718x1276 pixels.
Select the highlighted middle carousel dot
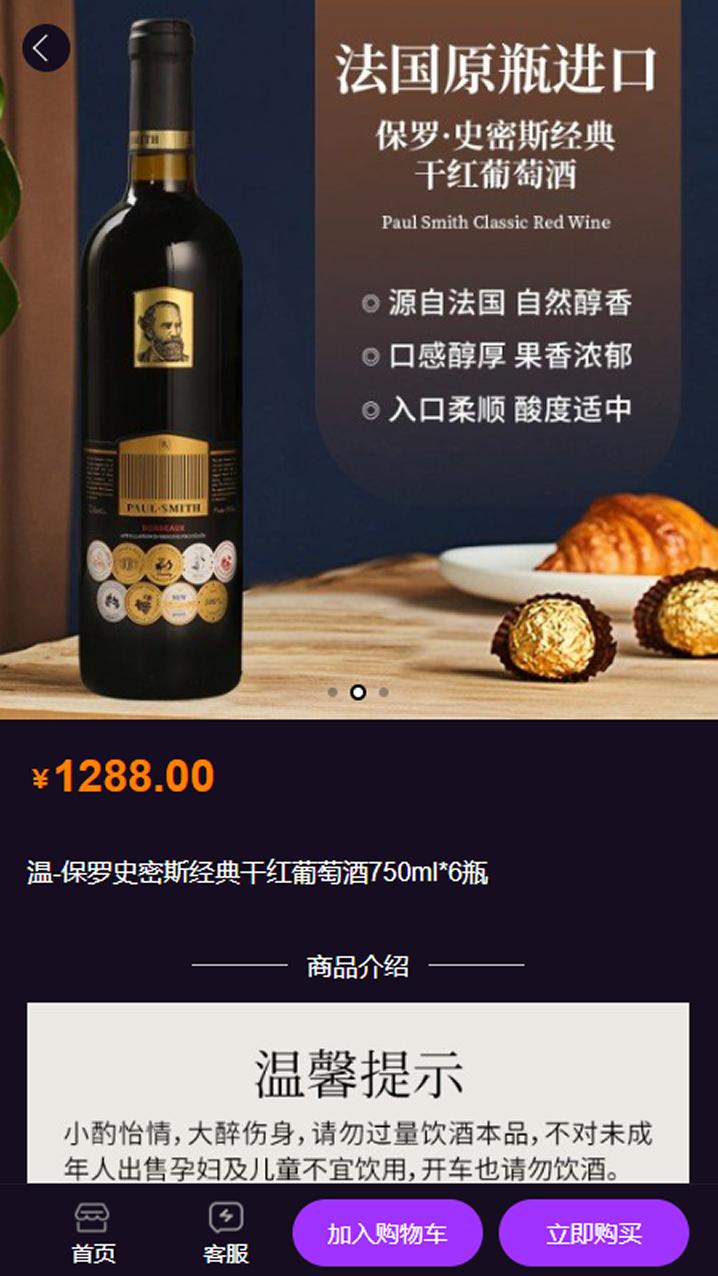click(358, 692)
